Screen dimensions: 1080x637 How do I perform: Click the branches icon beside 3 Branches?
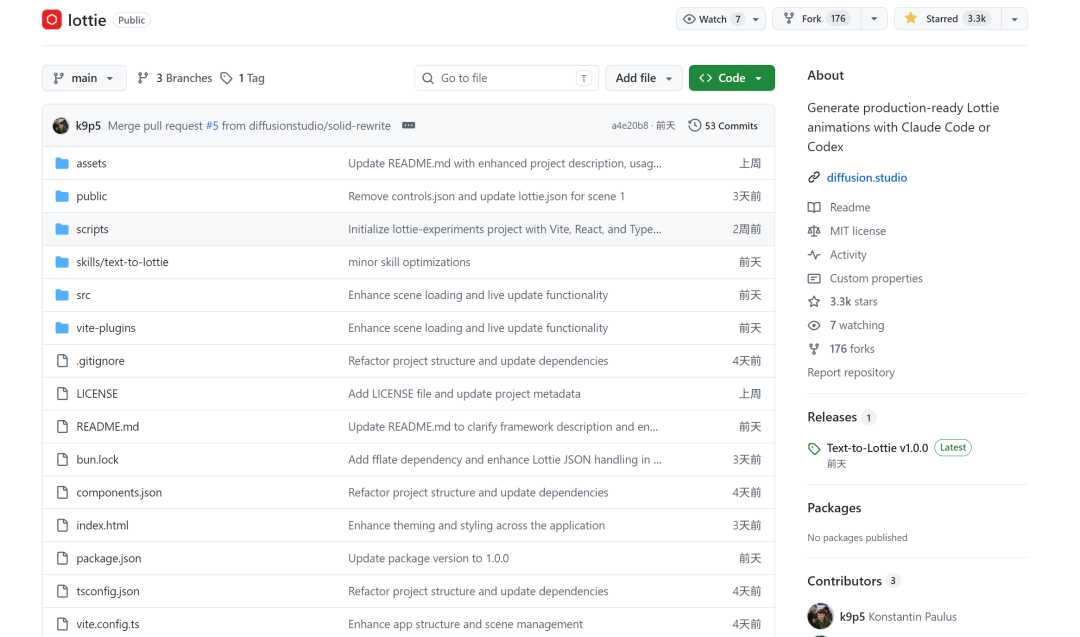click(x=143, y=78)
